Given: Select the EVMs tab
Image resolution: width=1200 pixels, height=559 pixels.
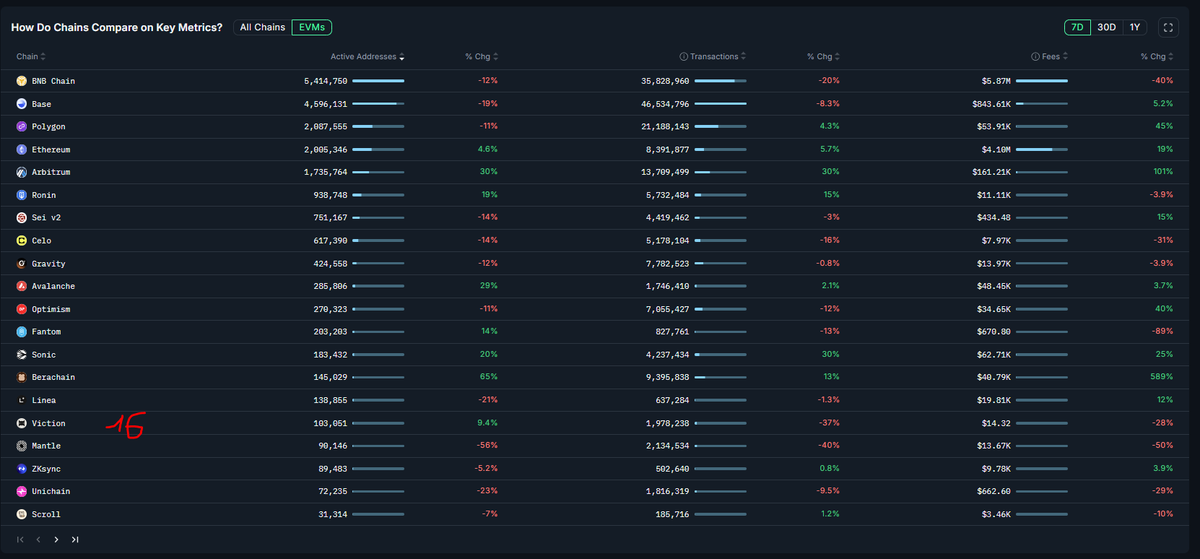Looking at the screenshot, I should pos(314,27).
